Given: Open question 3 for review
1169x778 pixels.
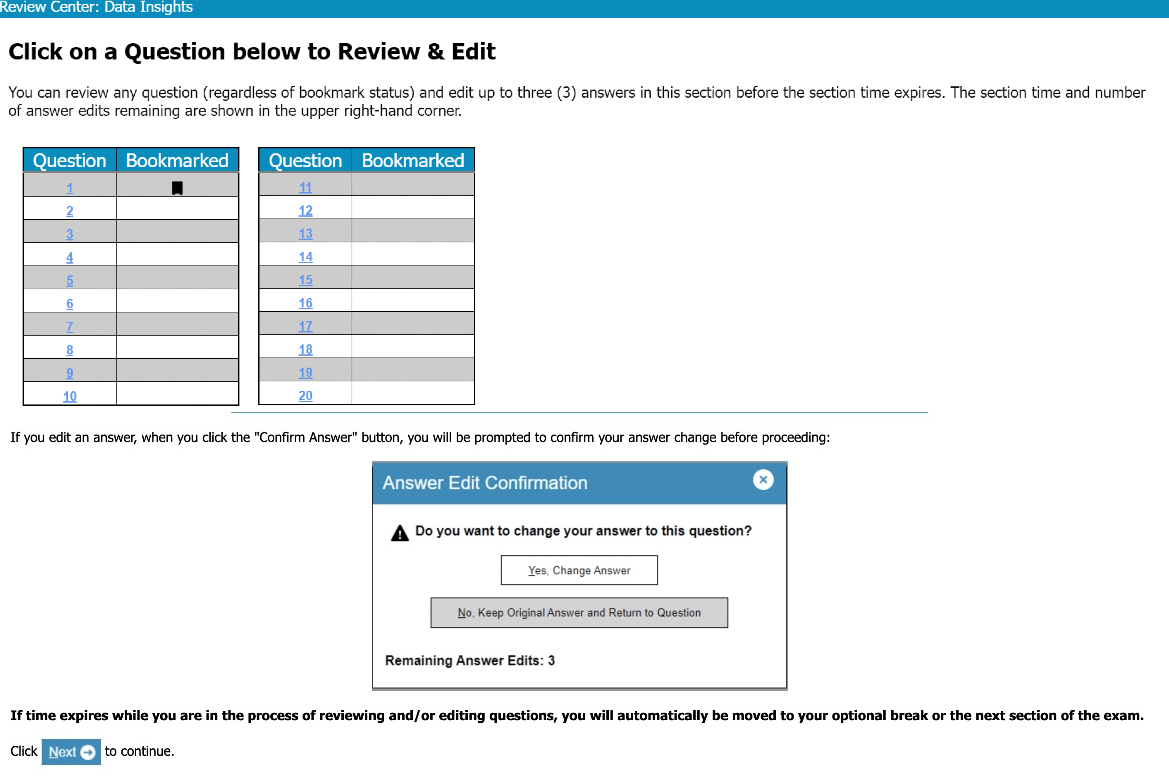Looking at the screenshot, I should [x=69, y=234].
